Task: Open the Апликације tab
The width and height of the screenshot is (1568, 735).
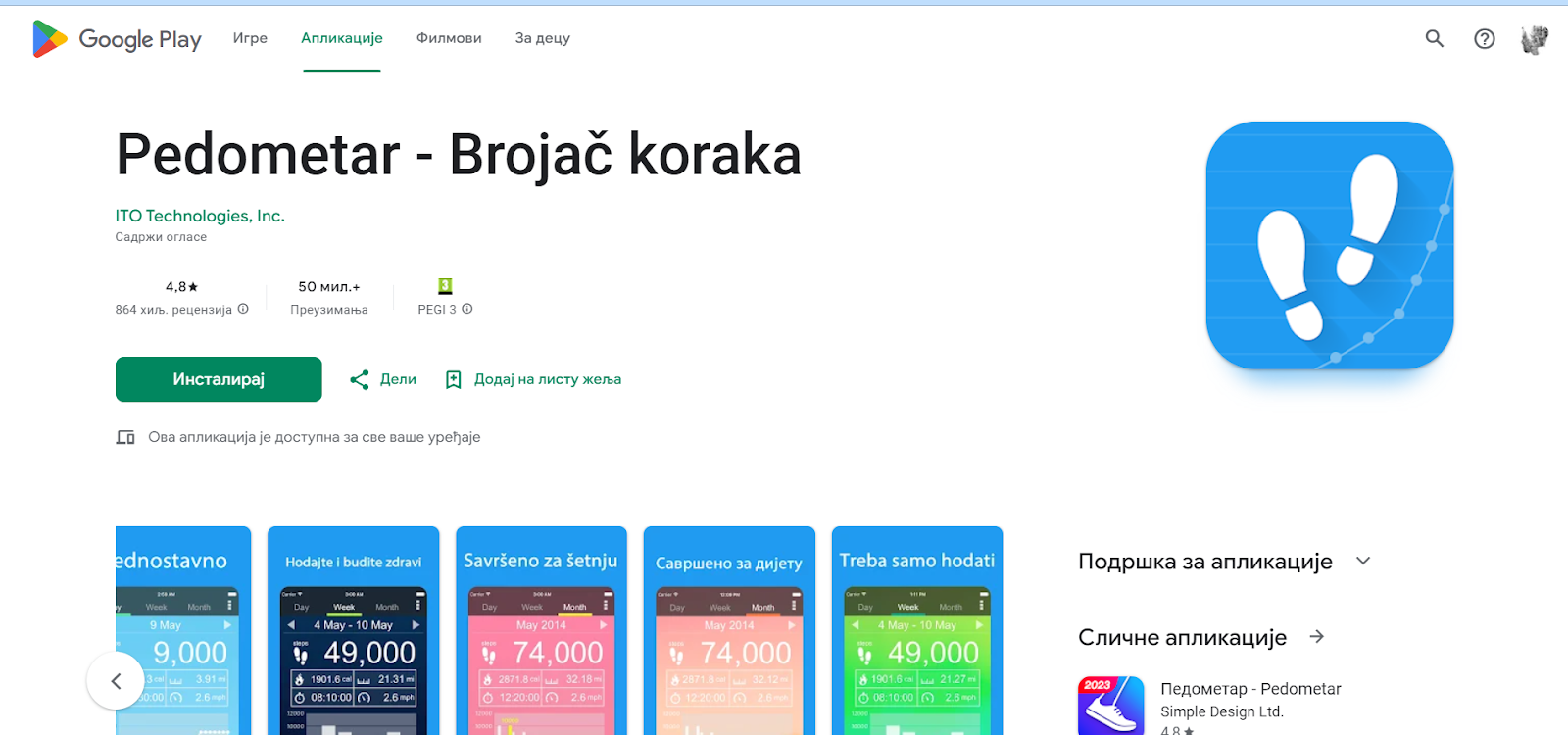Action: click(x=342, y=38)
